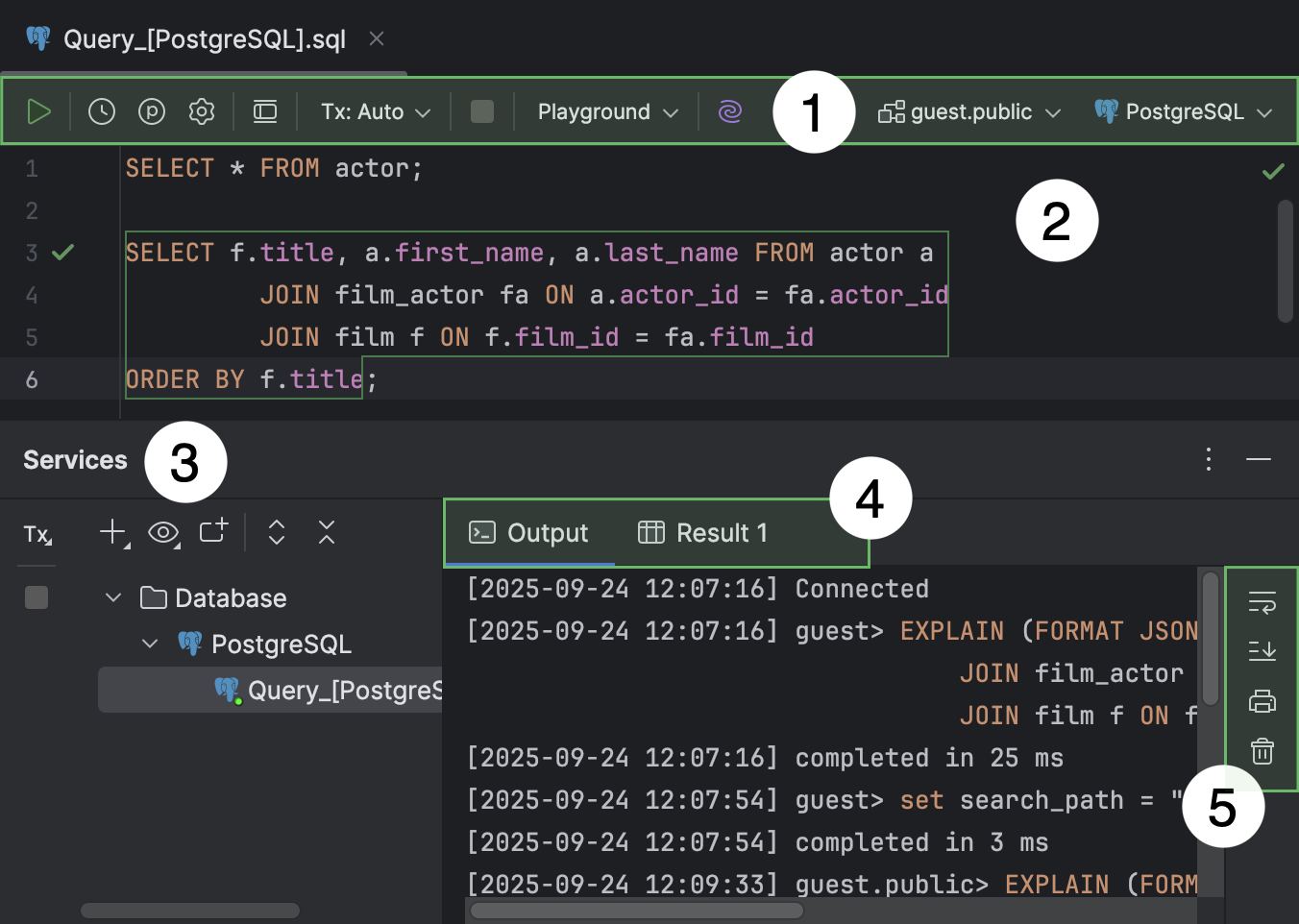
Task: Run the SQL query with the play icon
Action: click(39, 110)
